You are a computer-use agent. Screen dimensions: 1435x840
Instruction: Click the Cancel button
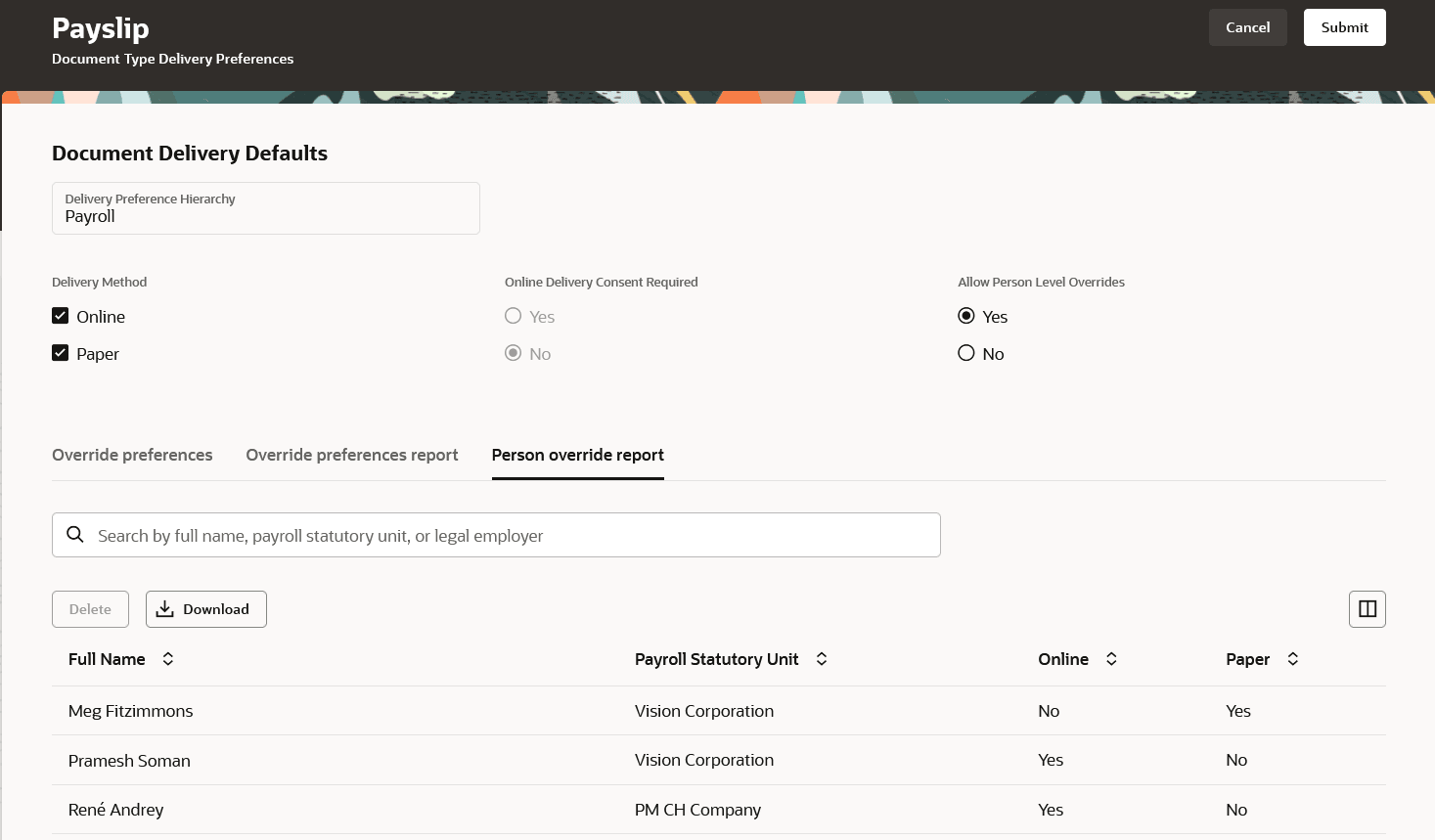point(1247,27)
